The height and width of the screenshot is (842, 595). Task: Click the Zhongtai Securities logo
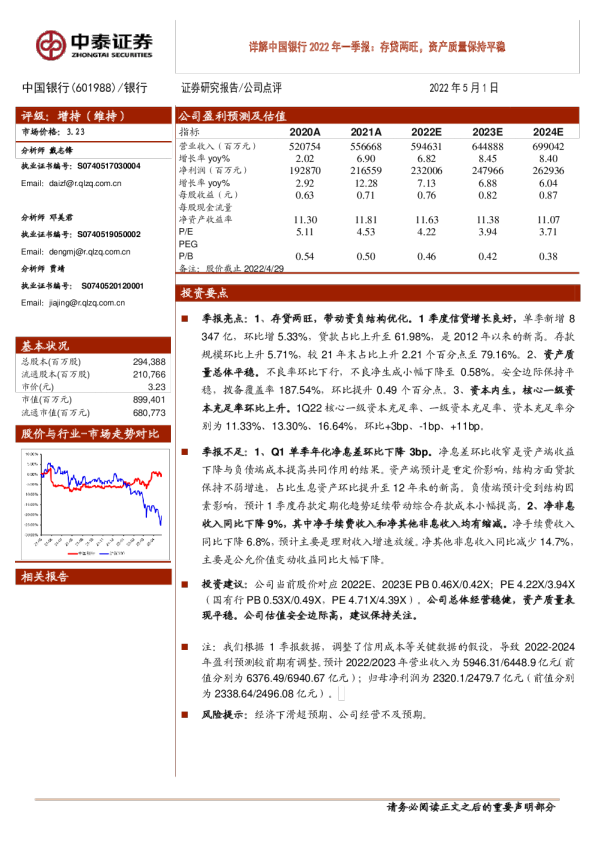(x=95, y=45)
